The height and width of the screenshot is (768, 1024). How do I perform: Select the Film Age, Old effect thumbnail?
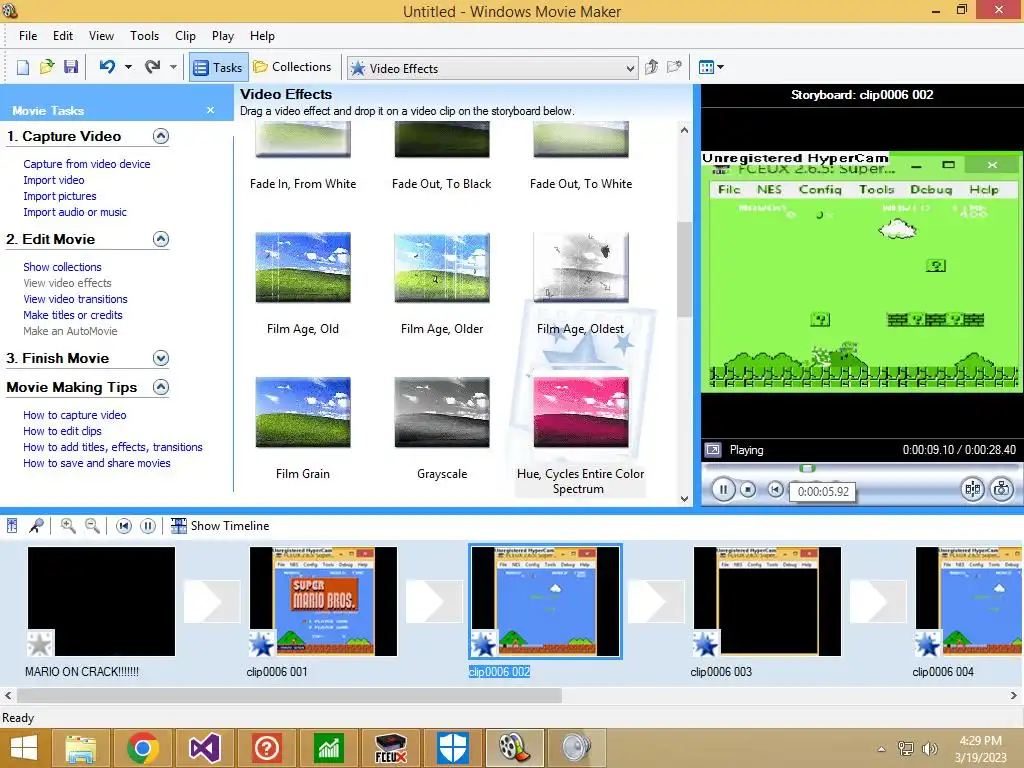(303, 268)
